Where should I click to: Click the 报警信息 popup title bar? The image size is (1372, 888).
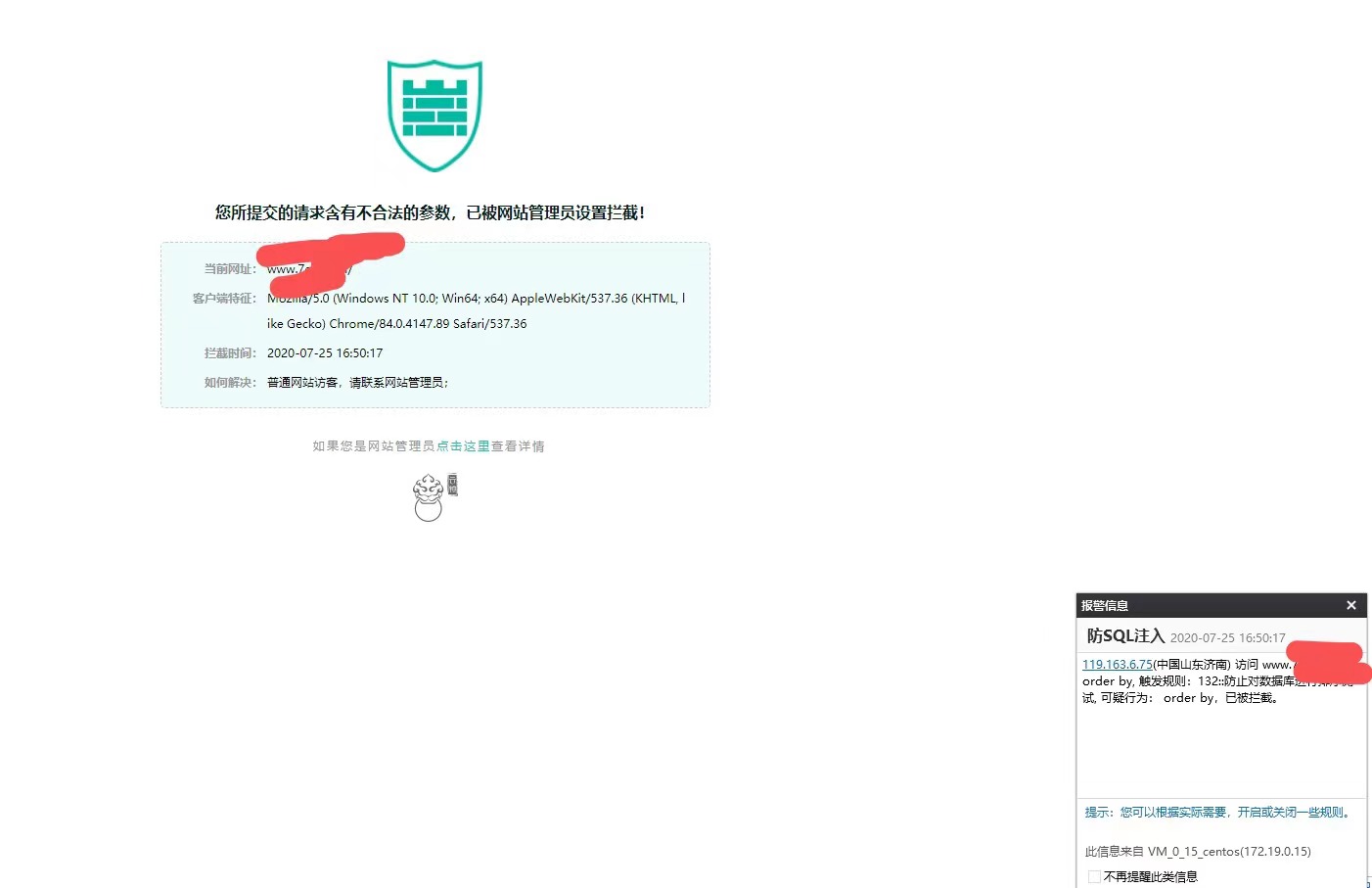click(1204, 605)
